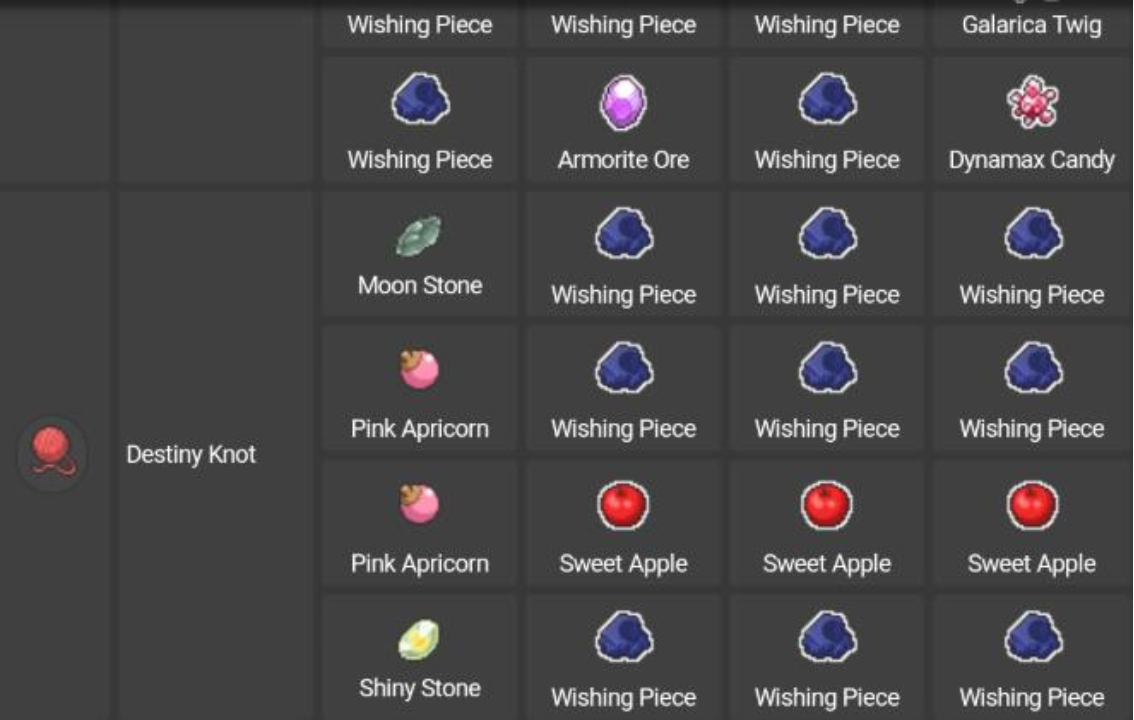This screenshot has height=720, width=1134.
Task: Click the Galarica Twig label
Action: (1031, 25)
